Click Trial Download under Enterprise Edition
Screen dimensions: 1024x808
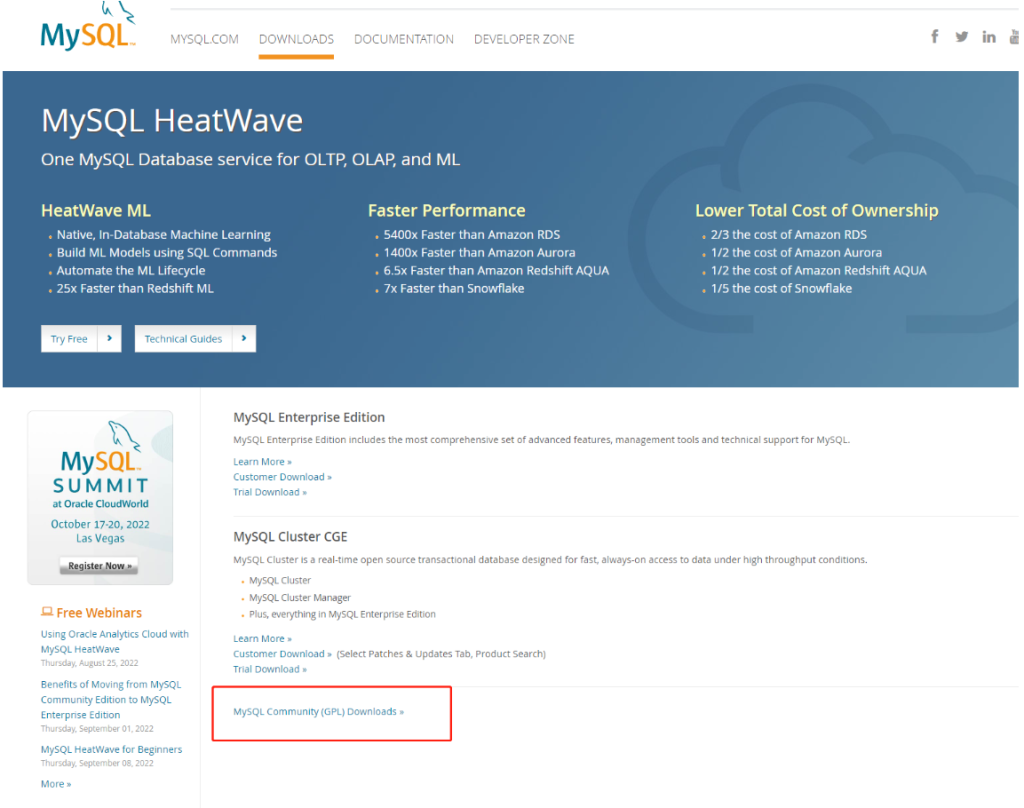(x=270, y=492)
